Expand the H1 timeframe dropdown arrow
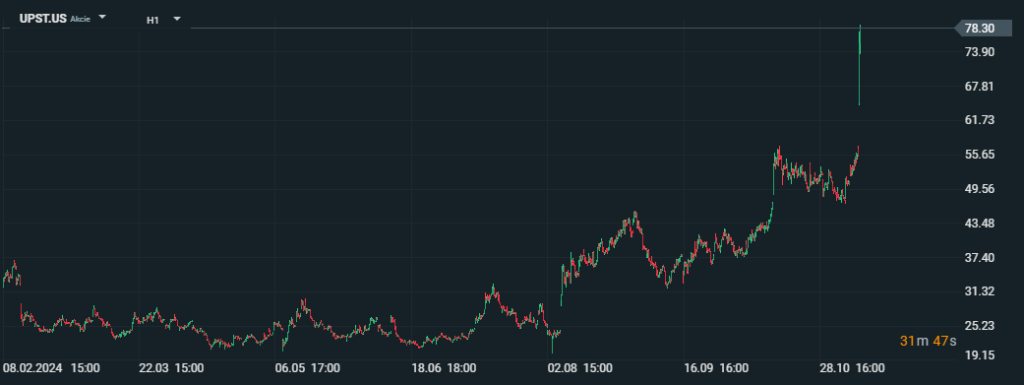Screen dimensions: 1024x385 coord(176,19)
